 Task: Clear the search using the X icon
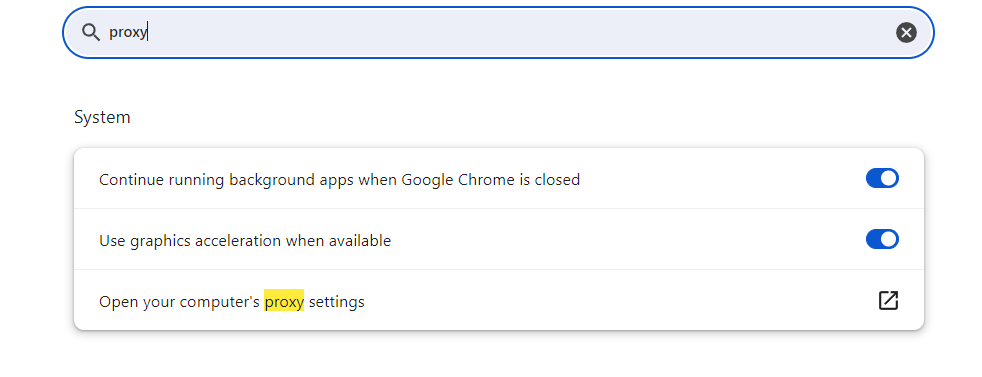(x=906, y=33)
